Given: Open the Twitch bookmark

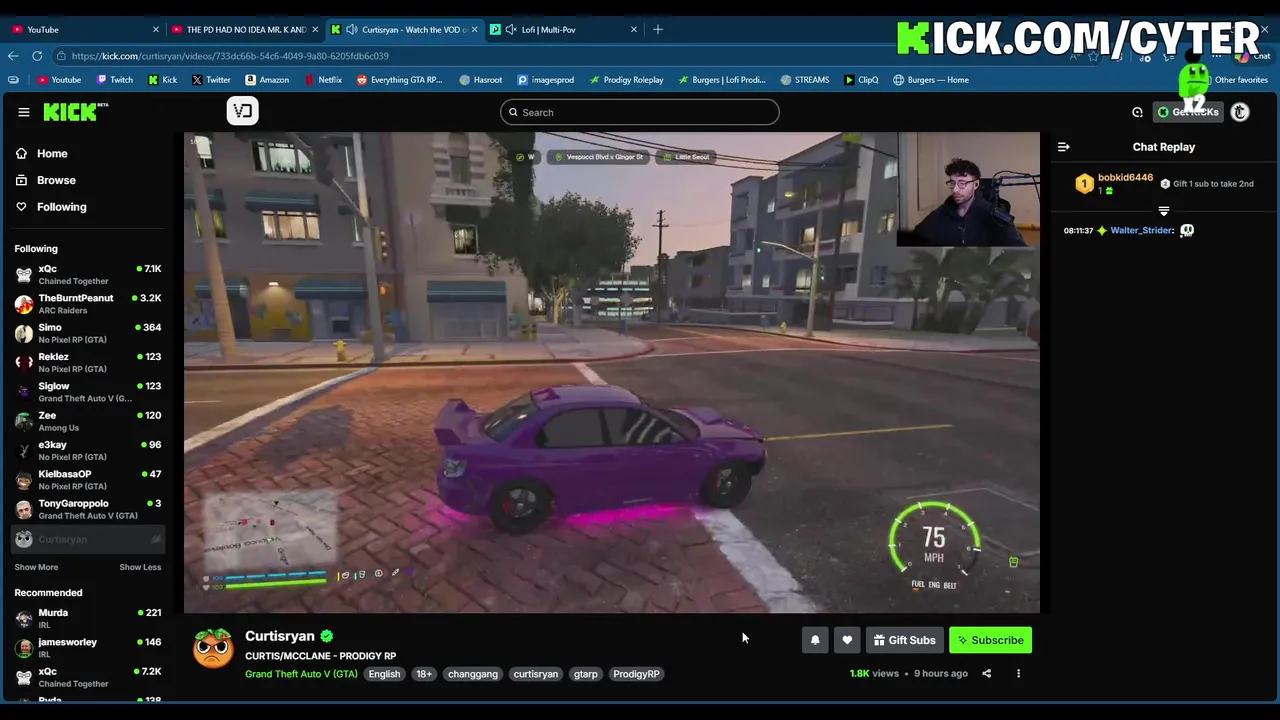Looking at the screenshot, I should coord(115,80).
